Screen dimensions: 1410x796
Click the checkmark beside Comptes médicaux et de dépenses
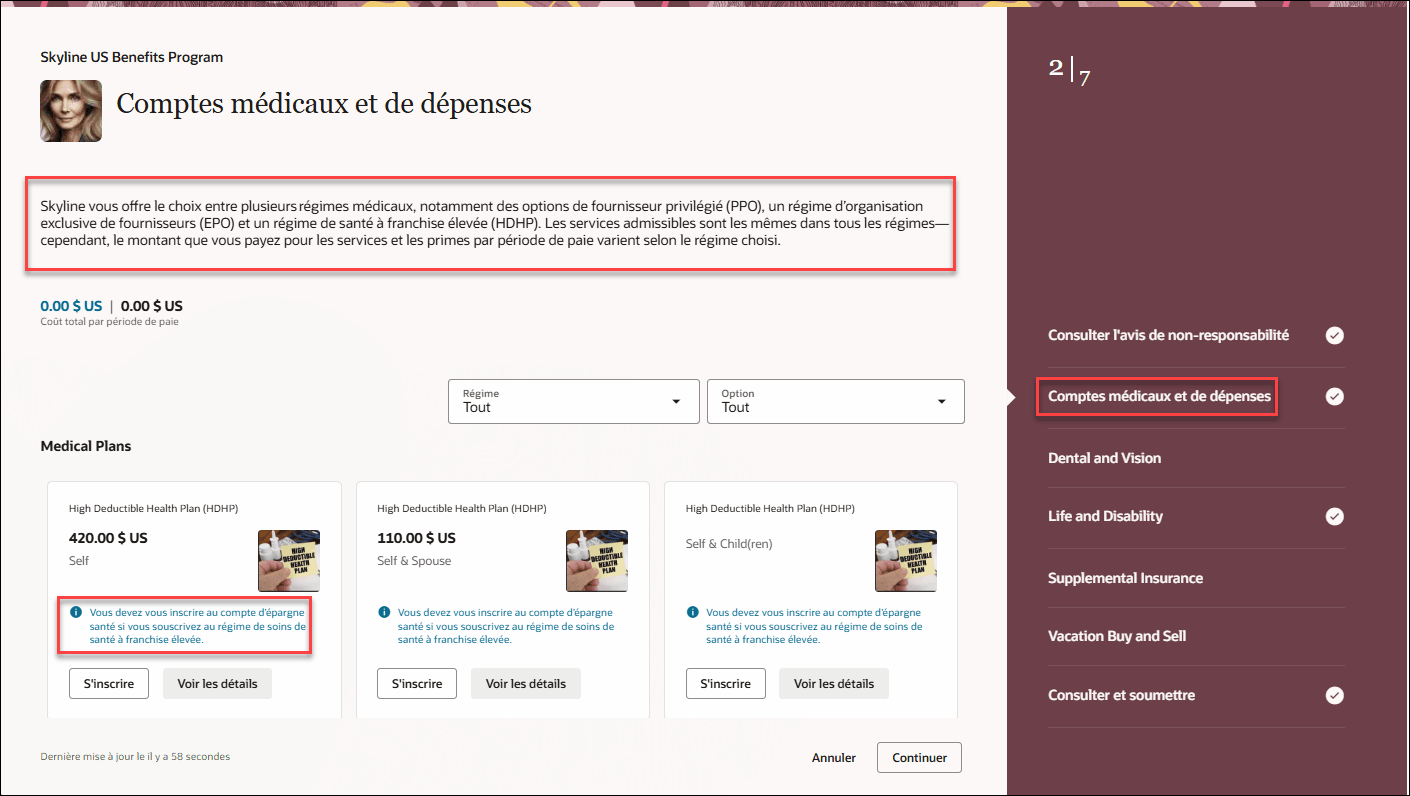click(x=1334, y=396)
